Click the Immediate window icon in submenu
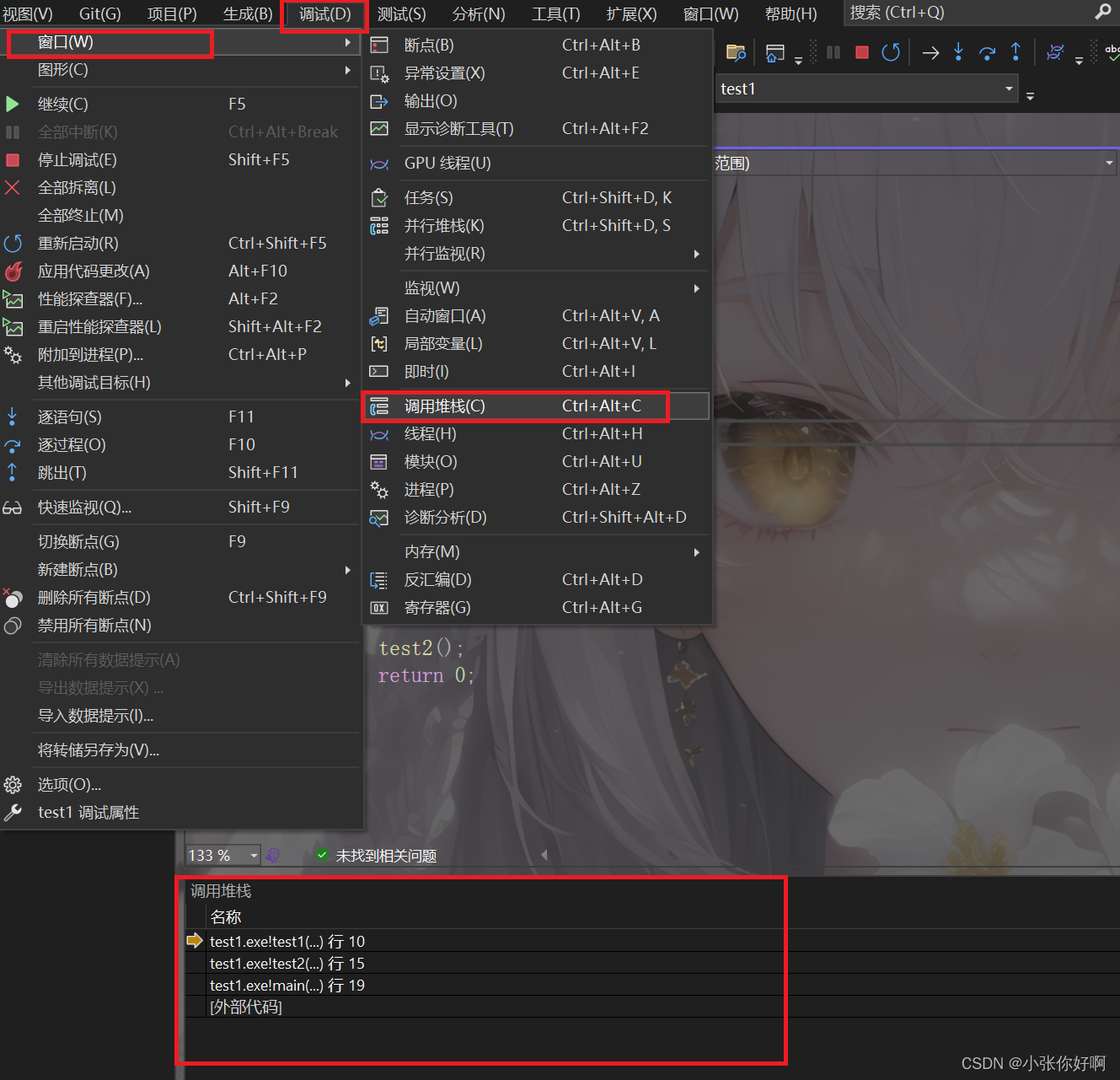The width and height of the screenshot is (1120, 1080). pos(379,372)
